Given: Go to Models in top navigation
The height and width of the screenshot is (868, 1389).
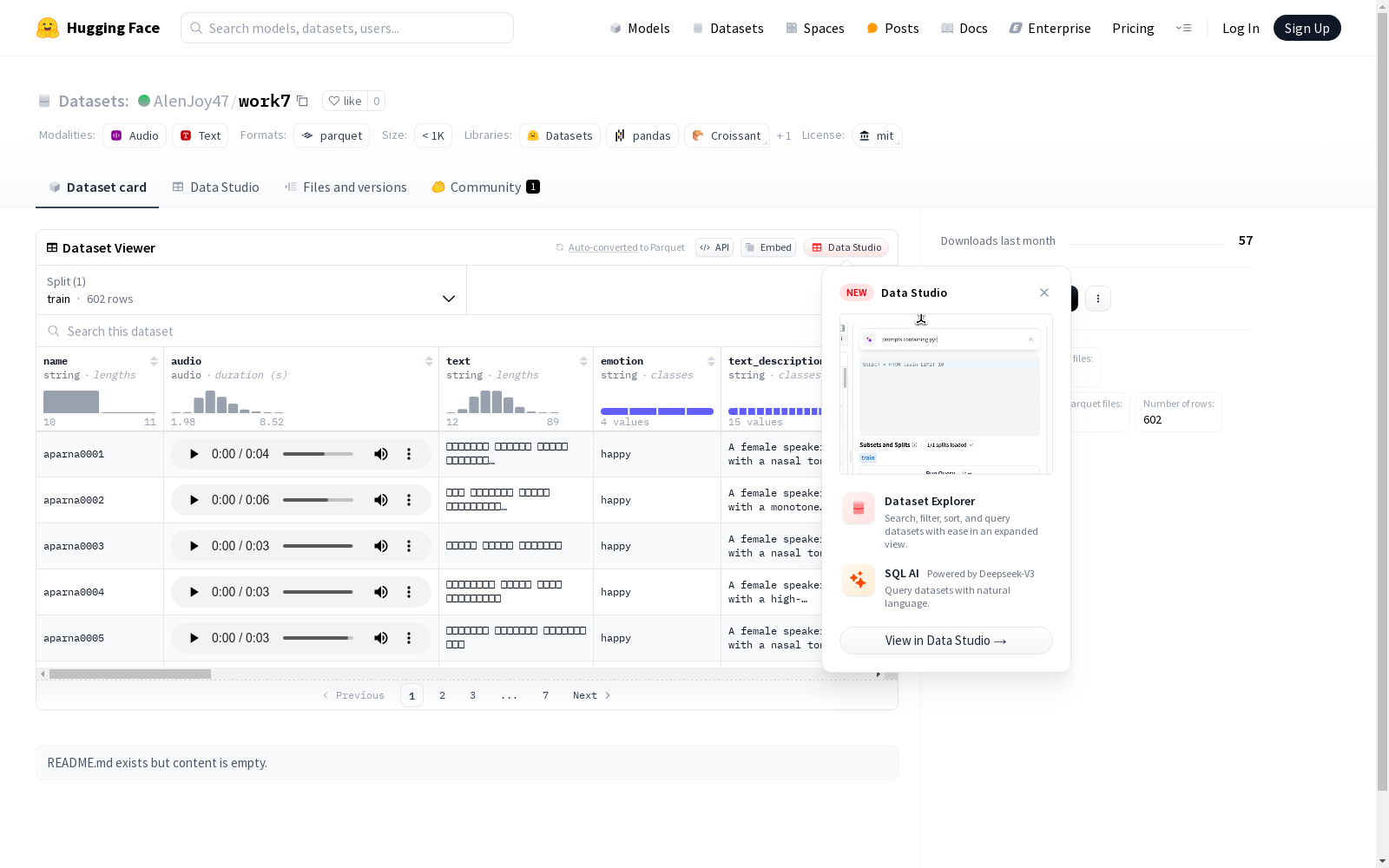Looking at the screenshot, I should pos(640,28).
